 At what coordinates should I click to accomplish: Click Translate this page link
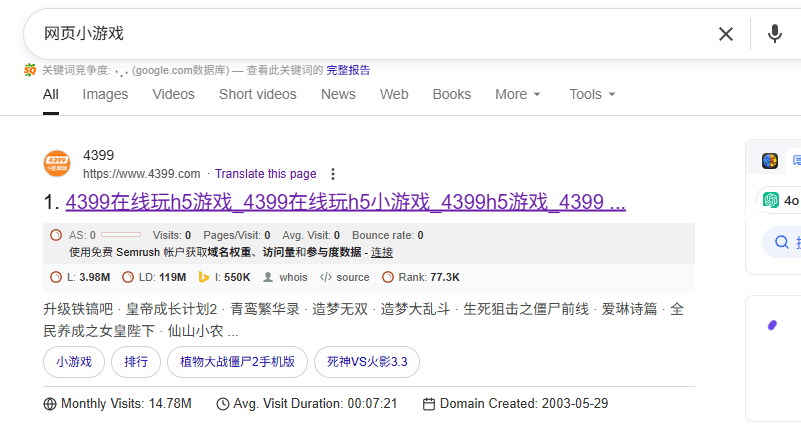266,174
